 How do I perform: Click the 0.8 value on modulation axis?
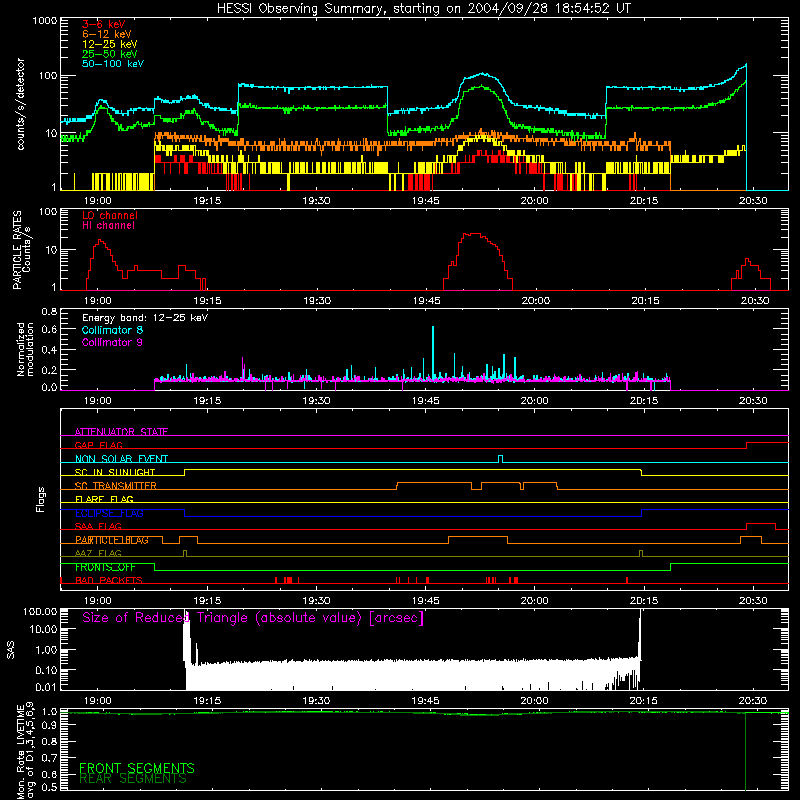(x=49, y=311)
